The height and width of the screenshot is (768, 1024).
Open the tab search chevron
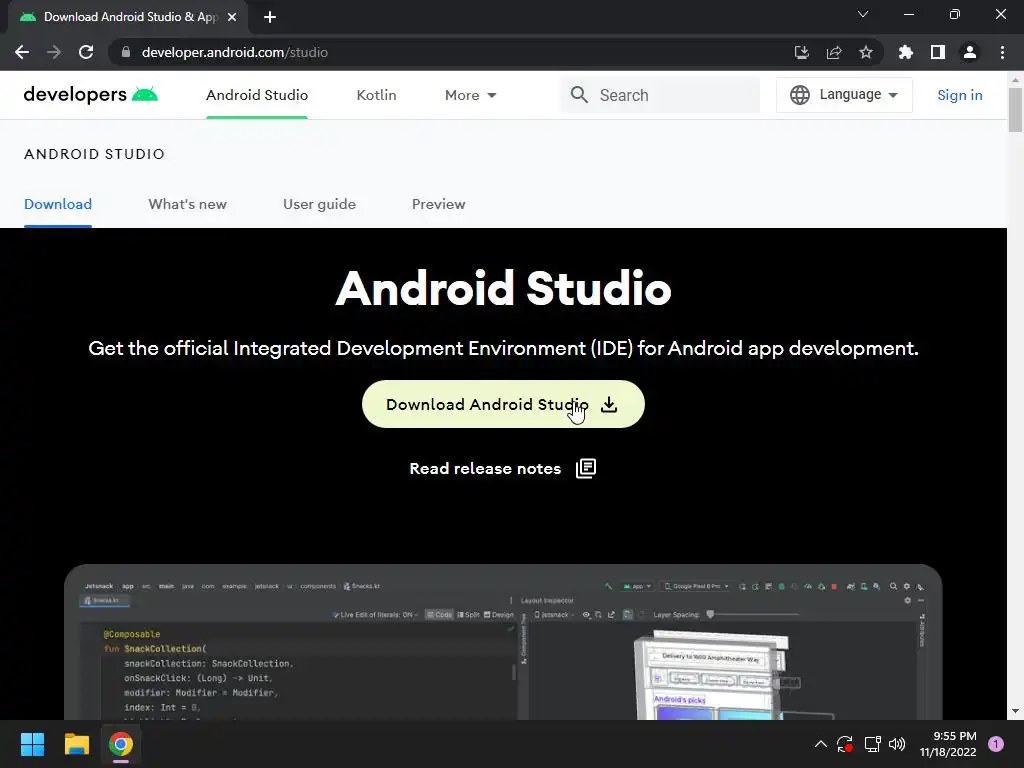863,14
